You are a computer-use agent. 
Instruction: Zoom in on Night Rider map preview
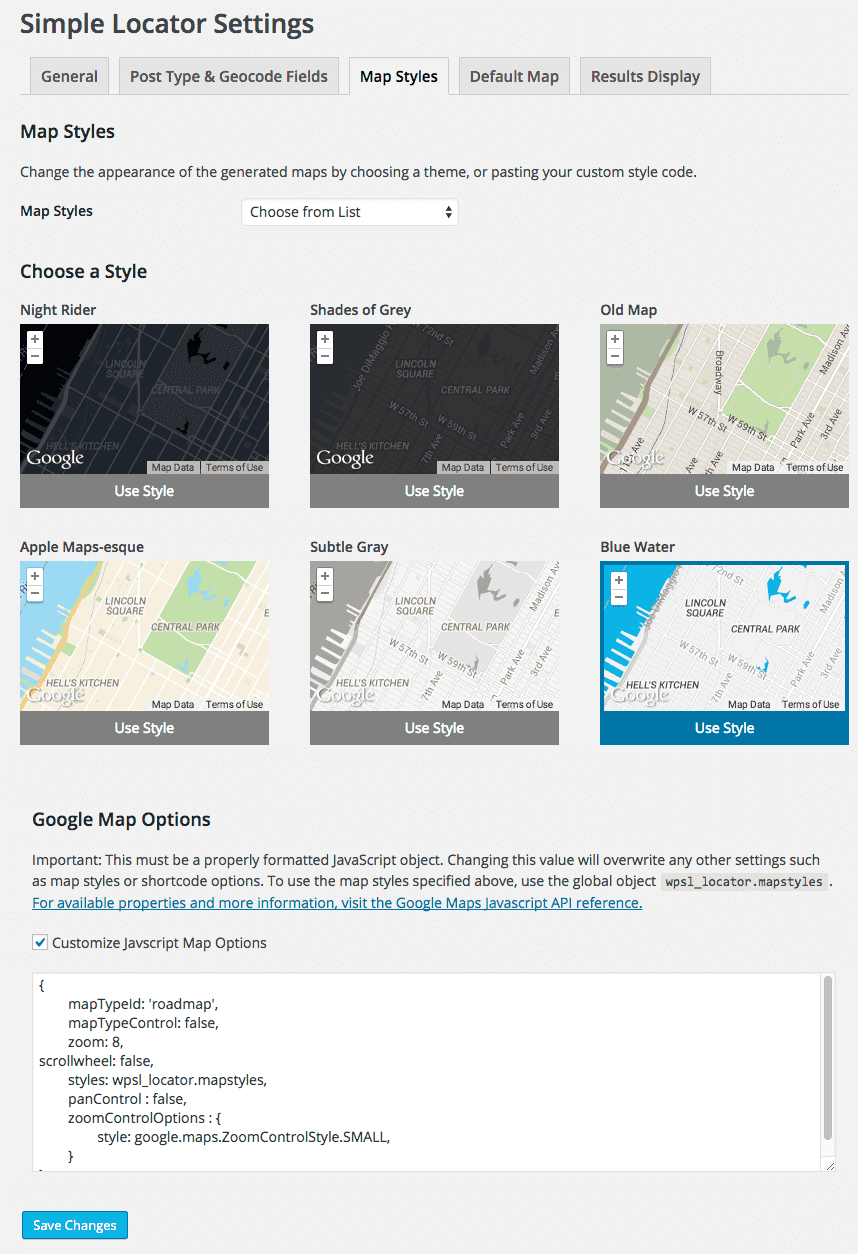(35, 339)
